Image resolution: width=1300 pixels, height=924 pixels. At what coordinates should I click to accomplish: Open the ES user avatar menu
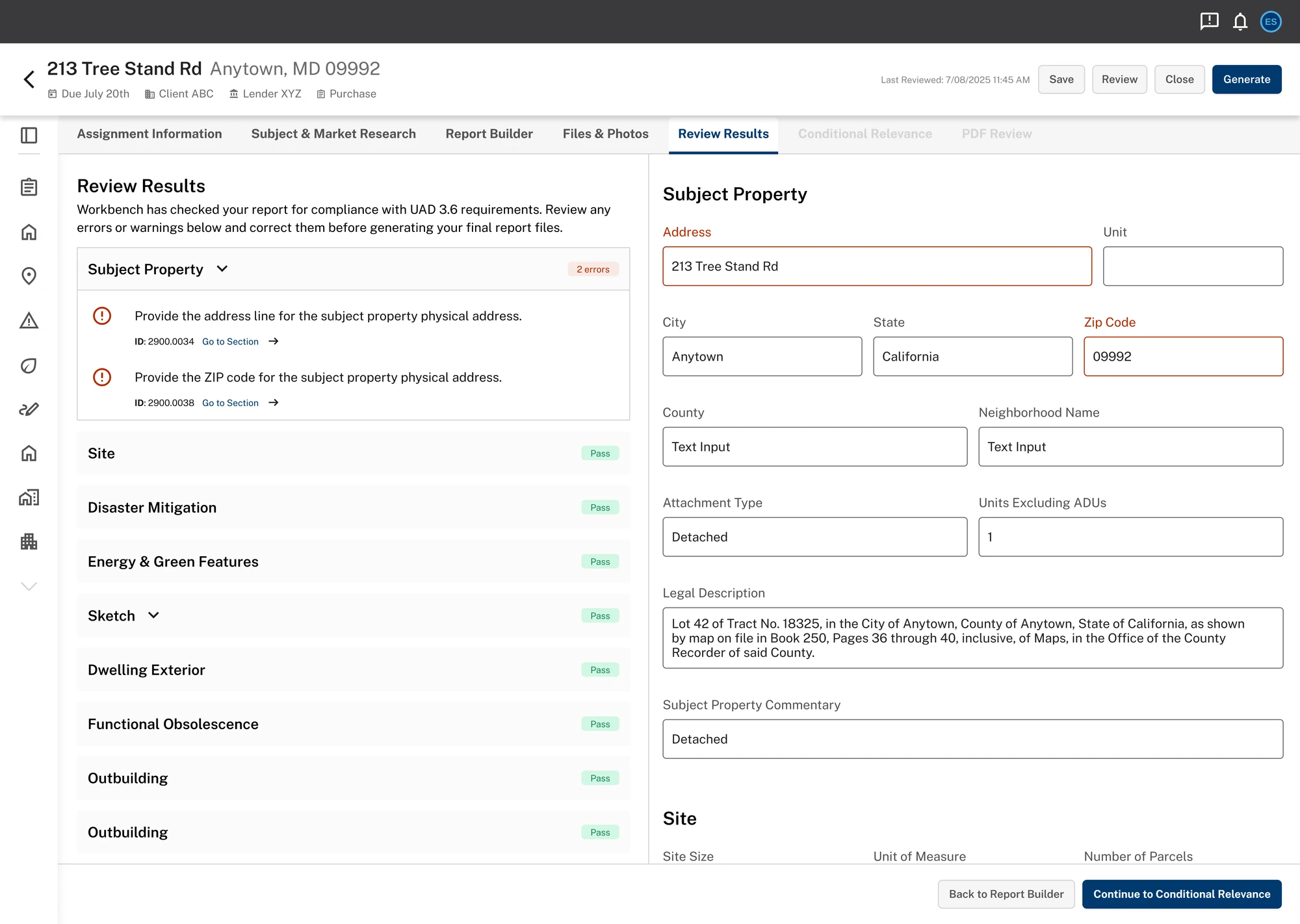[1271, 21]
